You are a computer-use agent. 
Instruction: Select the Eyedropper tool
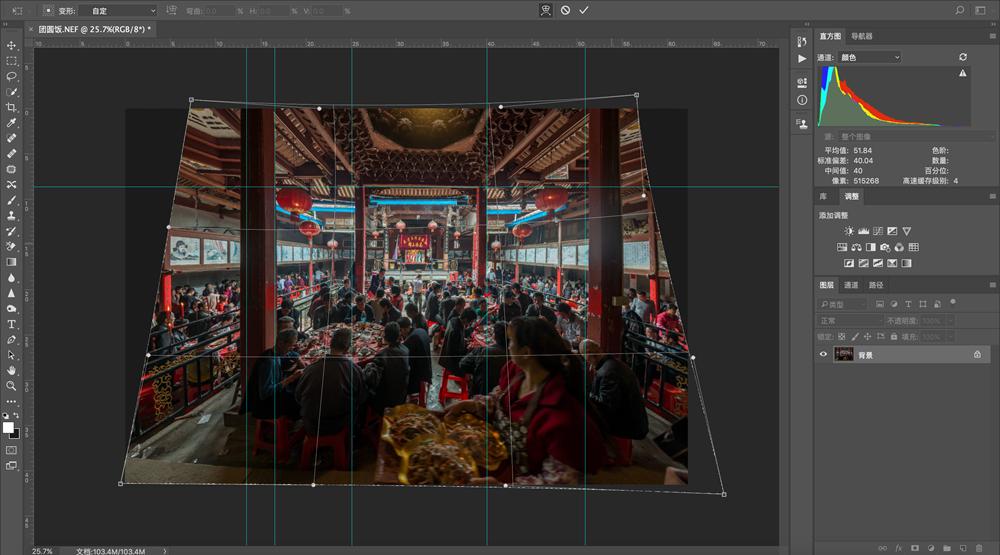[11, 123]
